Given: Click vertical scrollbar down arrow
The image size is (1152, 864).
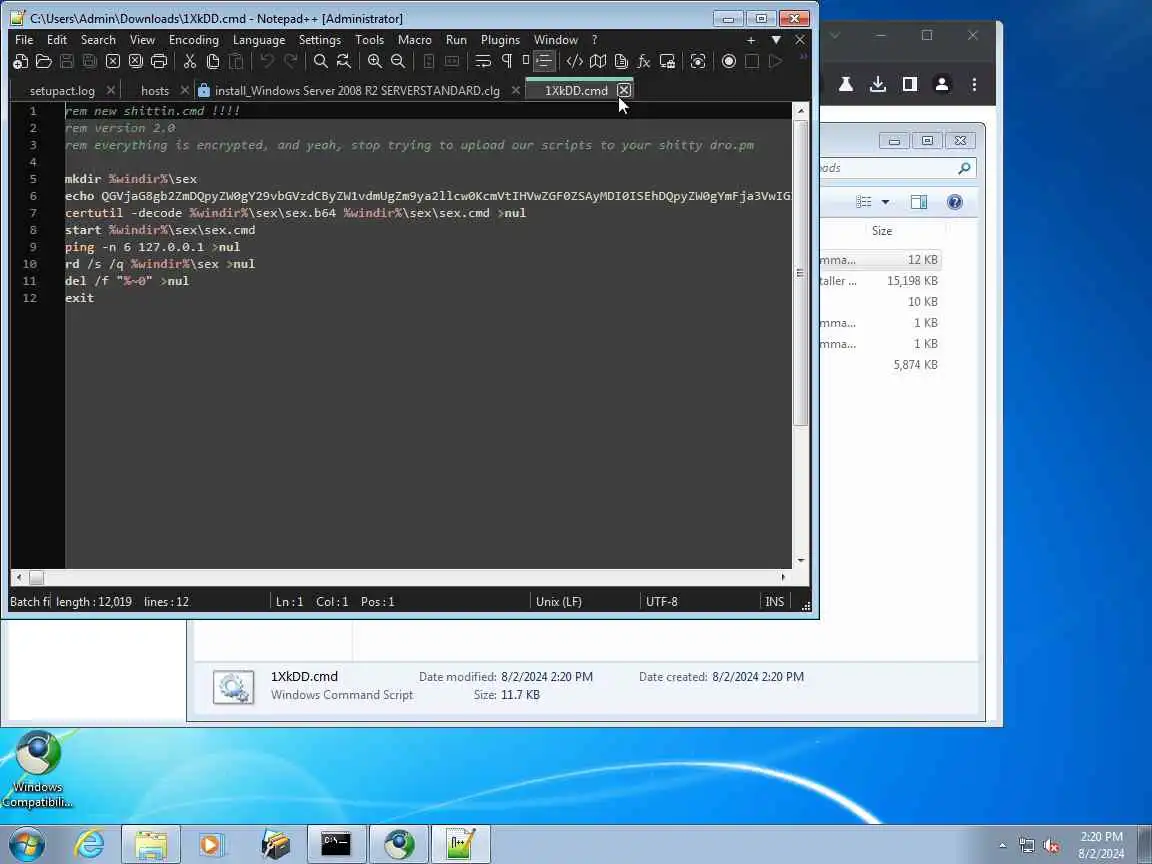Looking at the screenshot, I should 801,561.
